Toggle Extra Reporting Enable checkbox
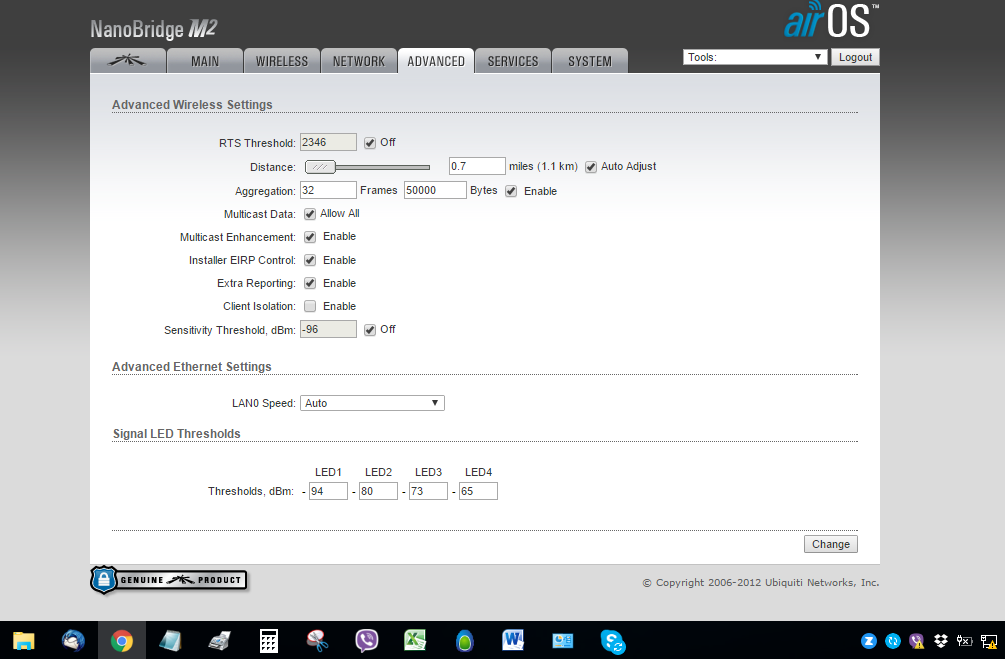Screen dimensions: 1005x659 click(x=310, y=283)
